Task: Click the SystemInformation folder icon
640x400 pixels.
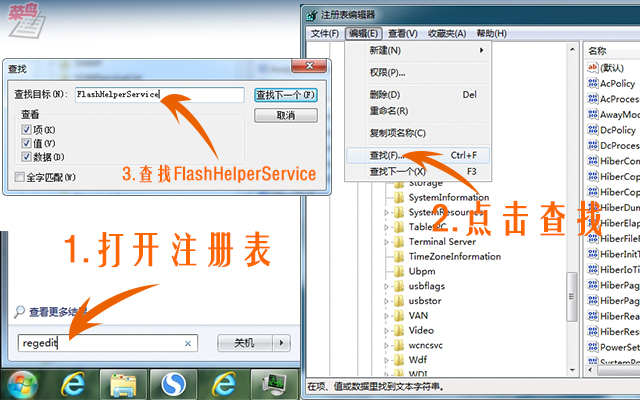Action: [399, 198]
